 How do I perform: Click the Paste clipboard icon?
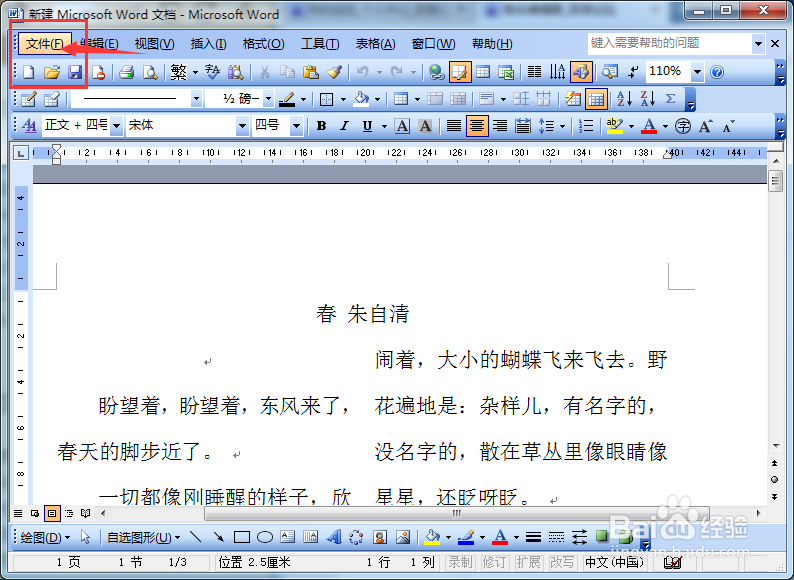point(310,72)
